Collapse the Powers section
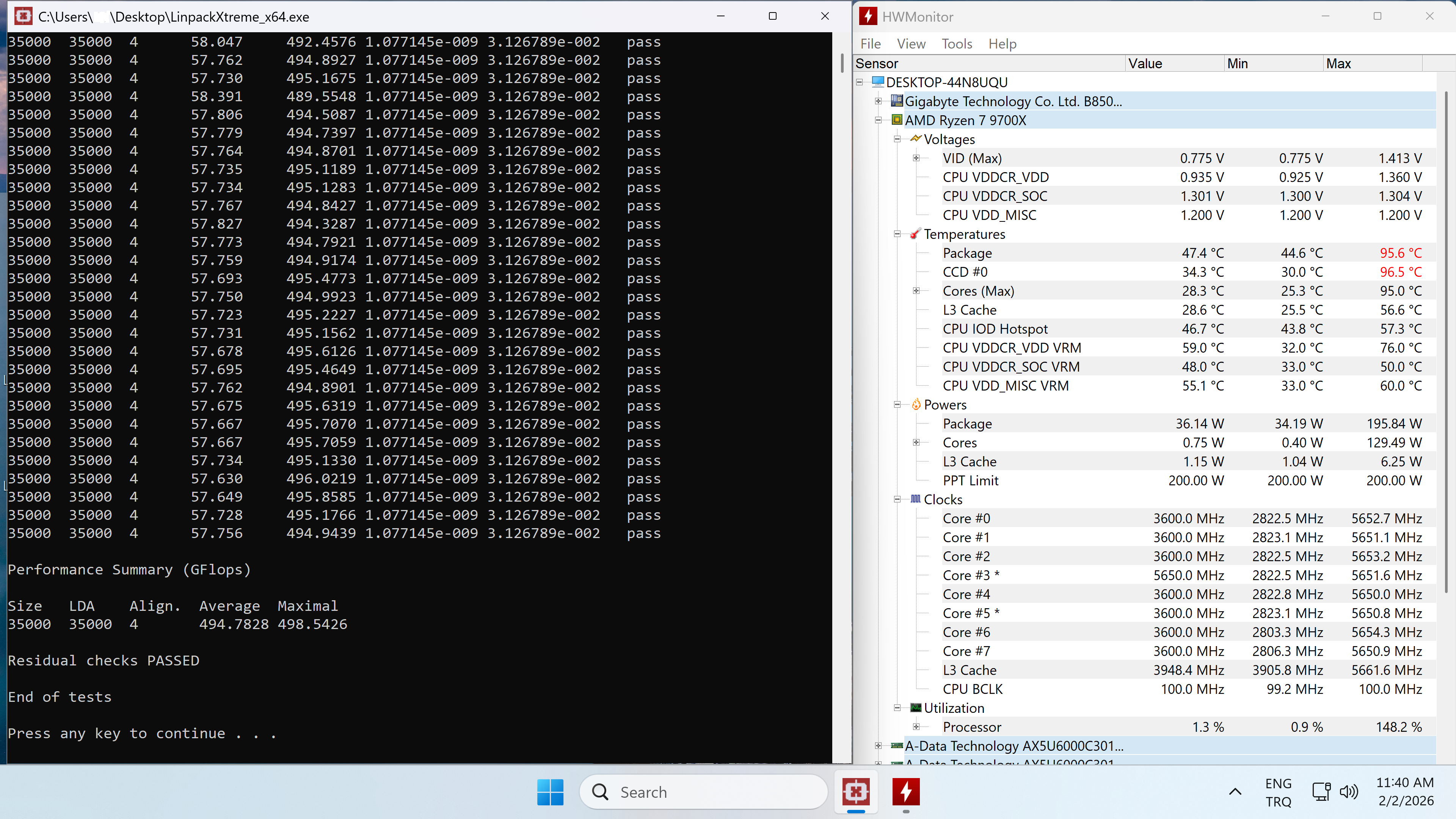This screenshot has height=819, width=1456. click(897, 405)
